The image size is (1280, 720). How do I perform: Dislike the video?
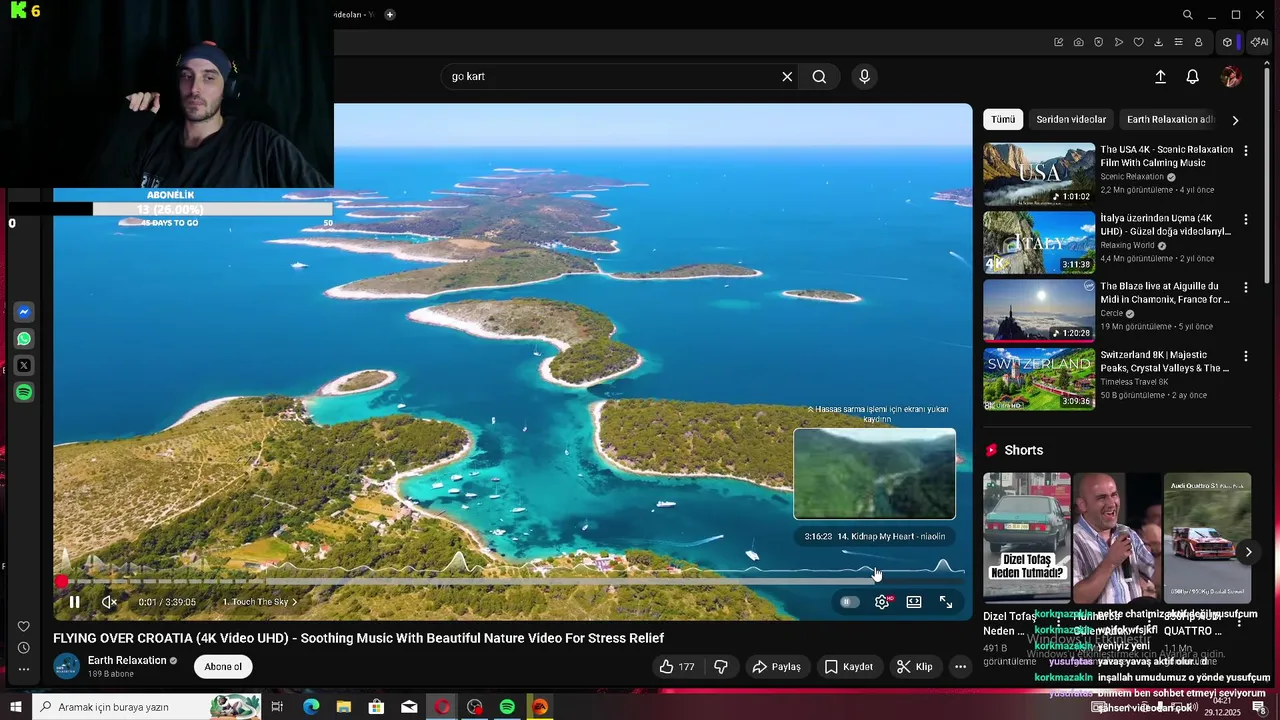tap(720, 667)
